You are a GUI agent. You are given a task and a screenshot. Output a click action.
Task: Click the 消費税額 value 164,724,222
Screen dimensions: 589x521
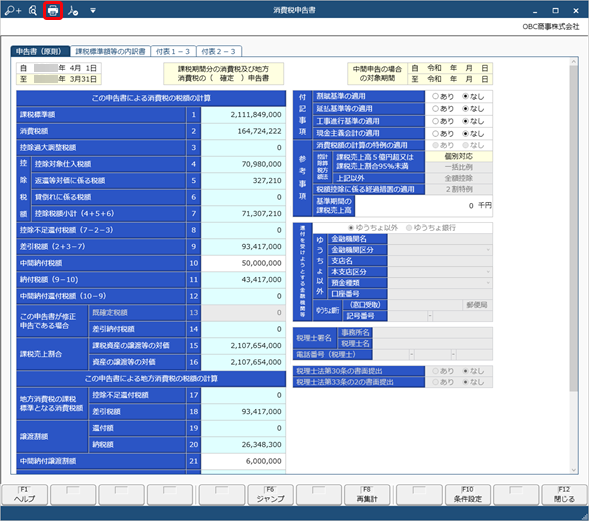point(243,131)
